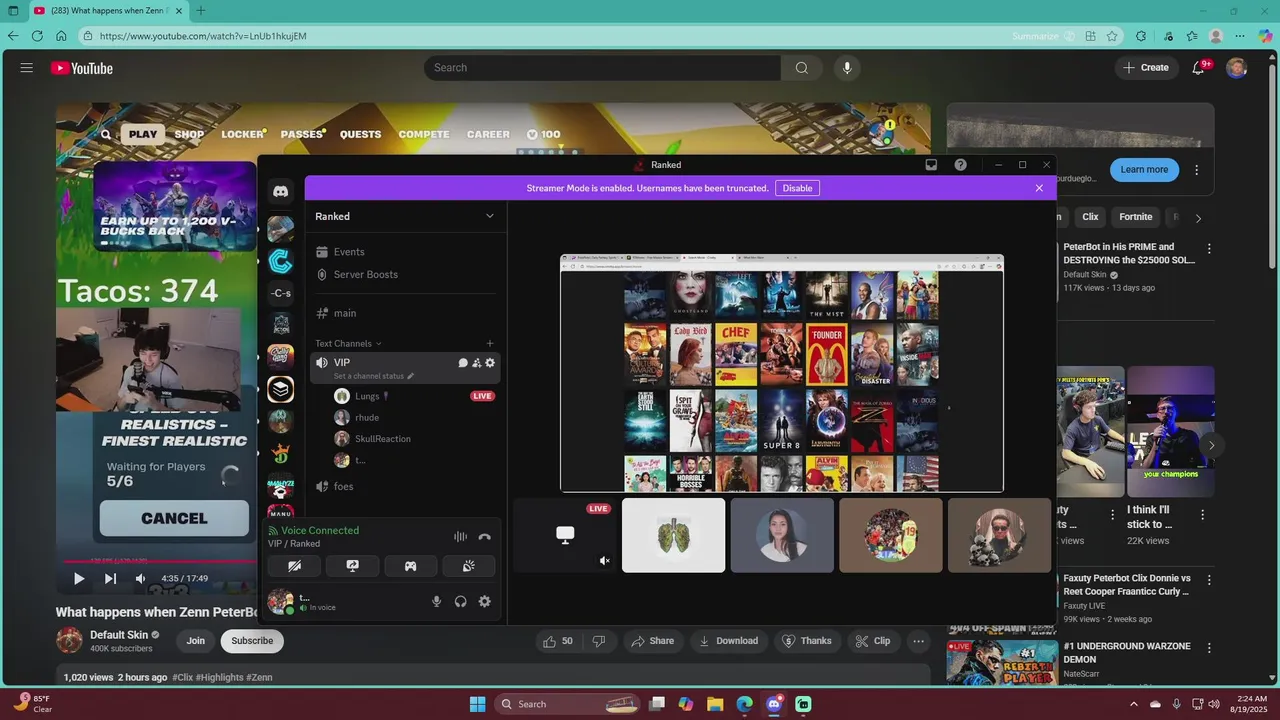Open options for PeterBot PRIME video

click(1209, 248)
